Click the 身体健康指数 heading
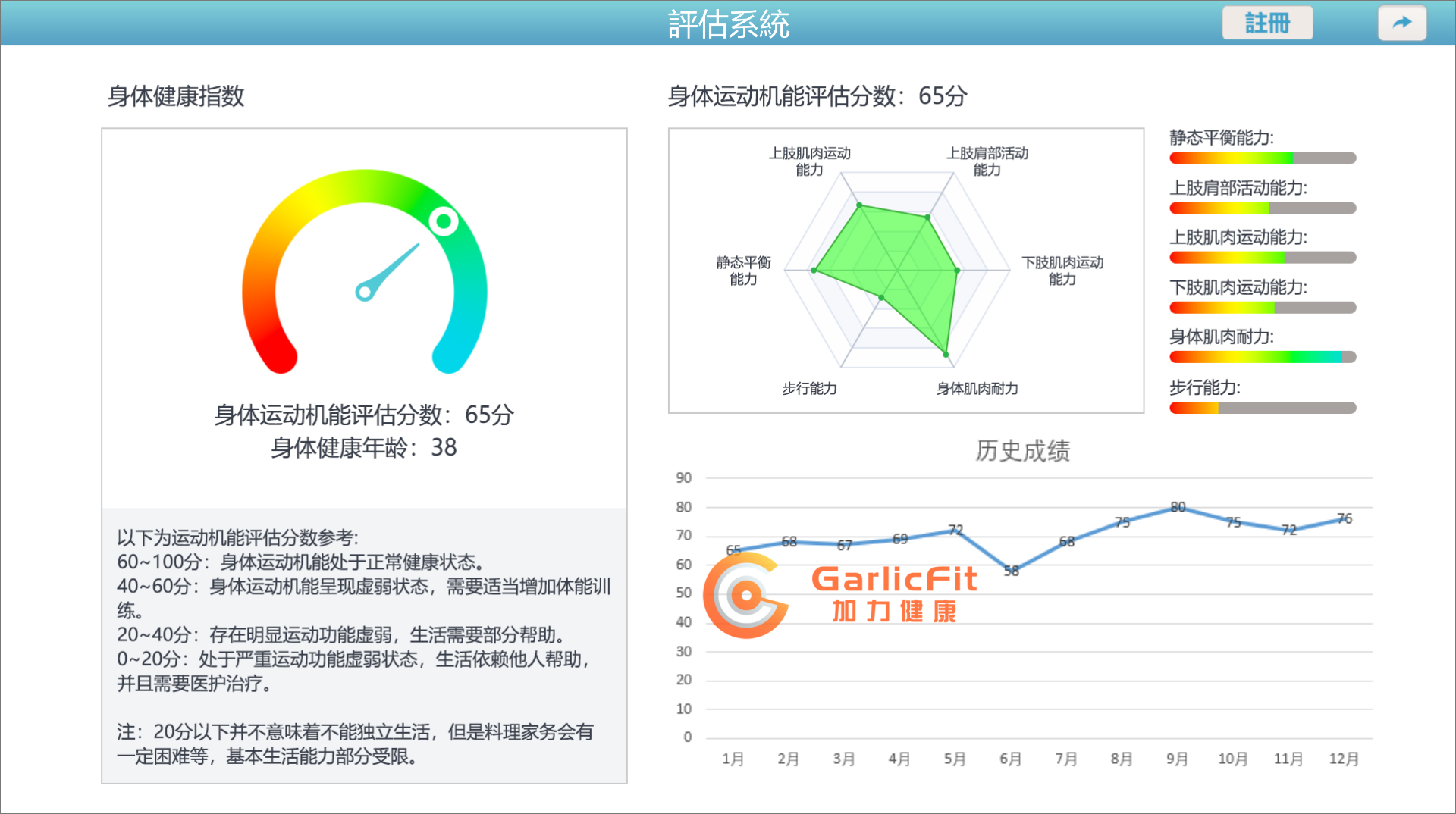Image resolution: width=1456 pixels, height=814 pixels. (x=176, y=96)
